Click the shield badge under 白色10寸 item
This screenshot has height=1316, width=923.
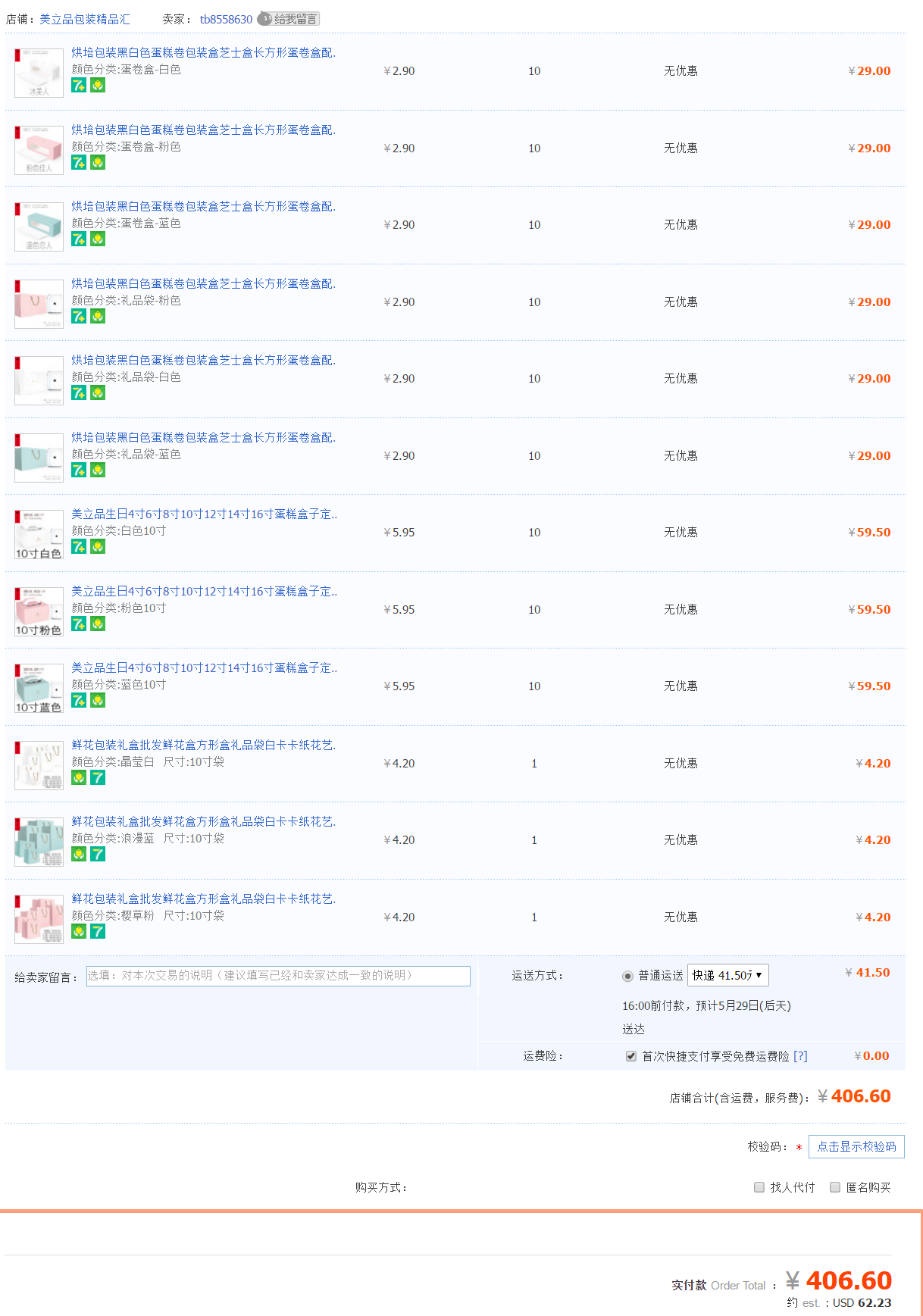coord(98,546)
